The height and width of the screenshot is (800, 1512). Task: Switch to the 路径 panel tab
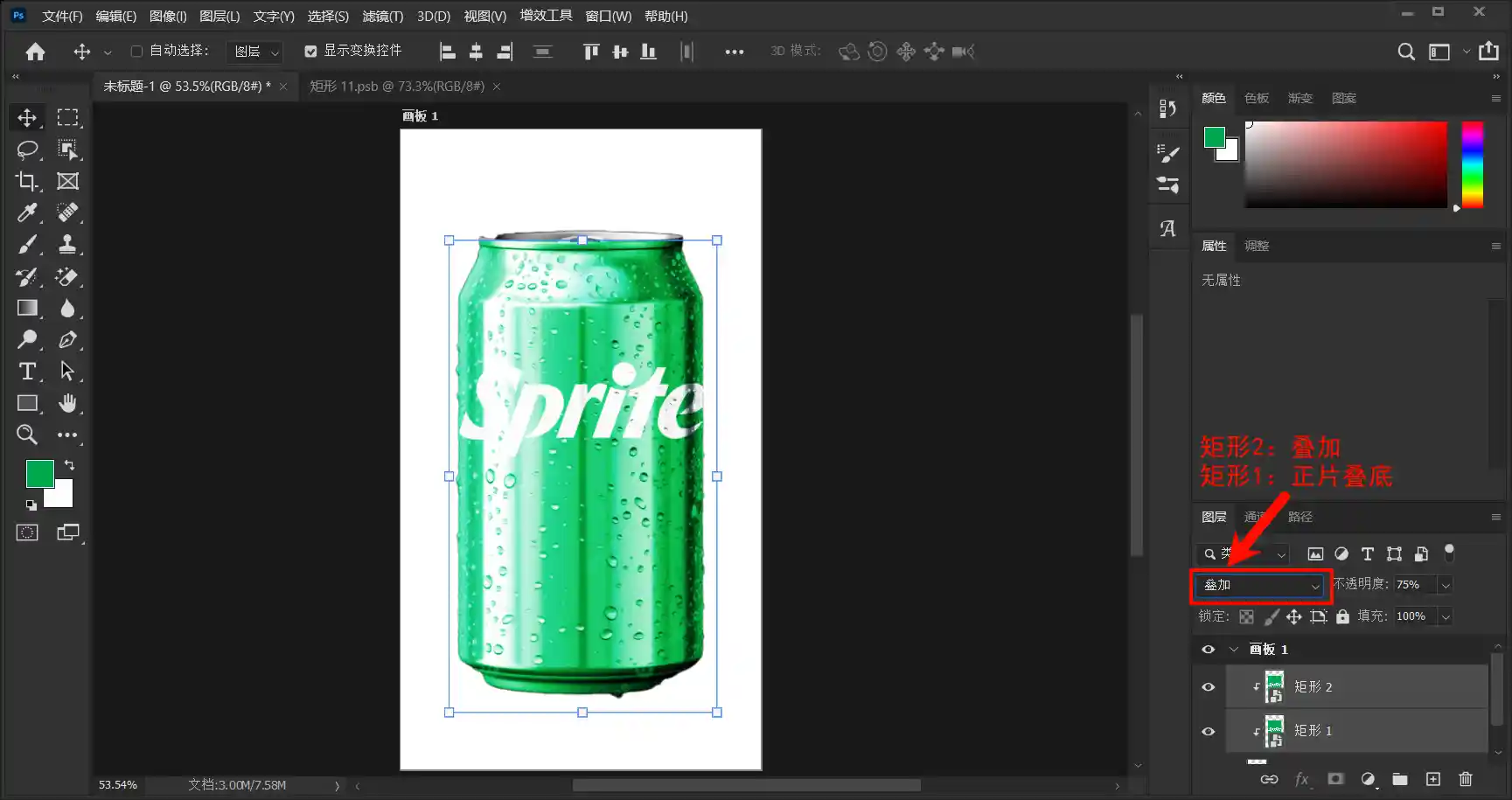[1300, 517]
